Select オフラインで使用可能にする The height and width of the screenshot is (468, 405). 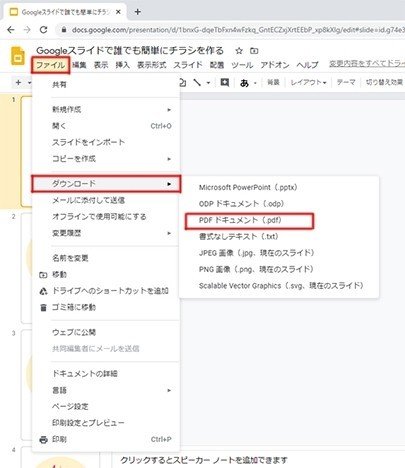pos(106,216)
